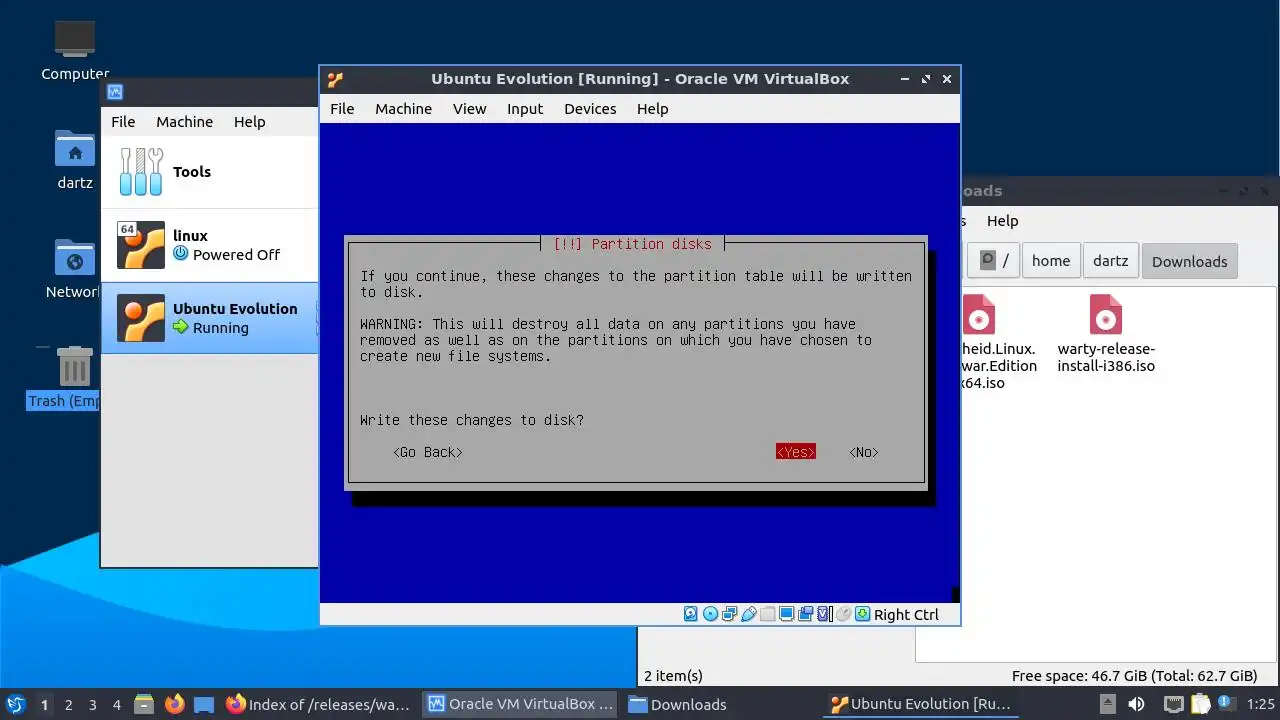Click the Network desktop icon
The image size is (1280, 720).
(x=75, y=258)
